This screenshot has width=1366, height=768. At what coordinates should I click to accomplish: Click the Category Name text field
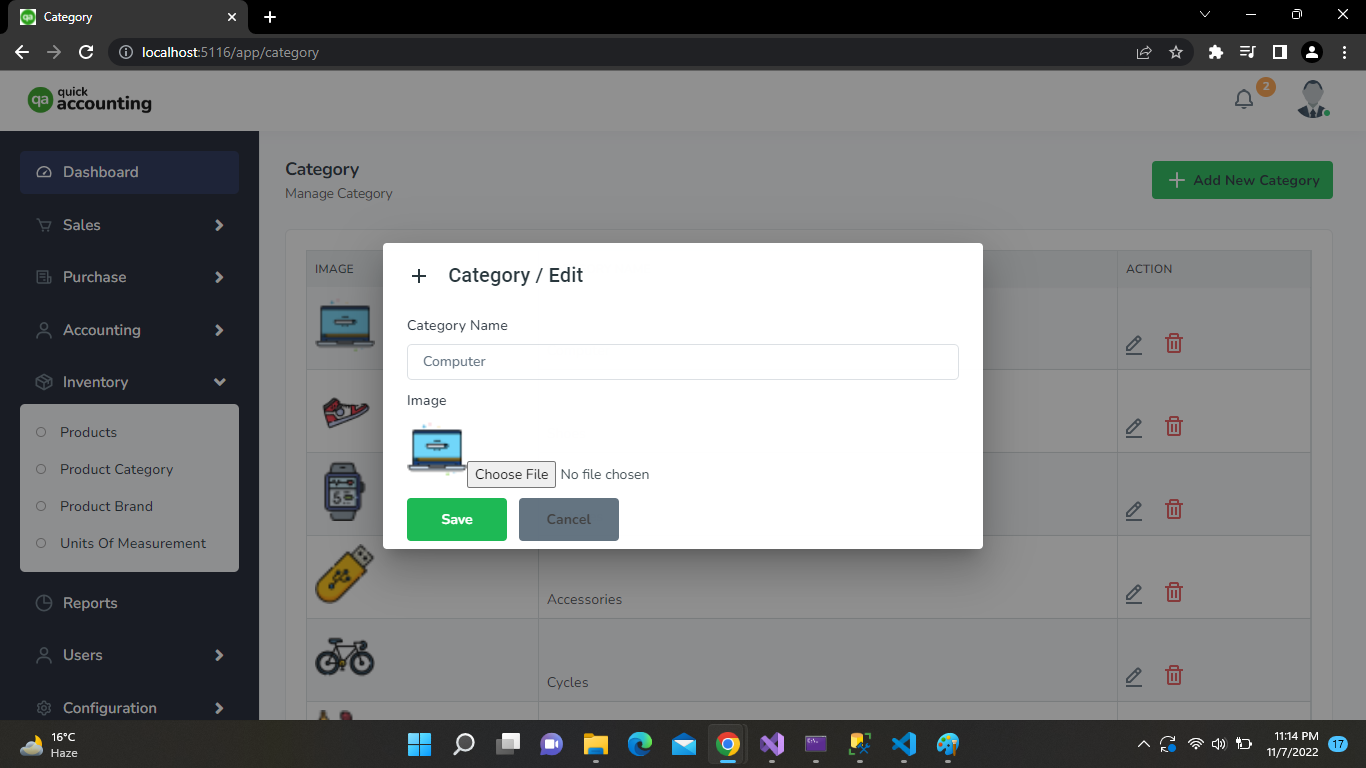[x=682, y=362]
